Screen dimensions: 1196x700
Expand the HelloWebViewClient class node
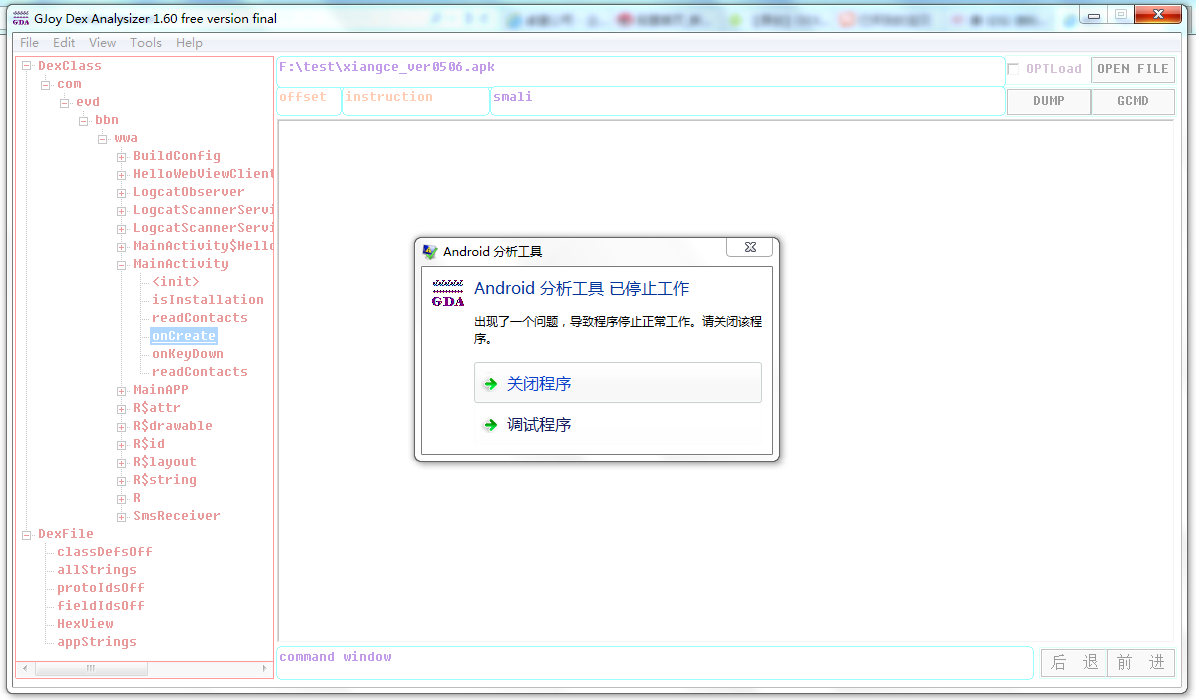coord(122,175)
